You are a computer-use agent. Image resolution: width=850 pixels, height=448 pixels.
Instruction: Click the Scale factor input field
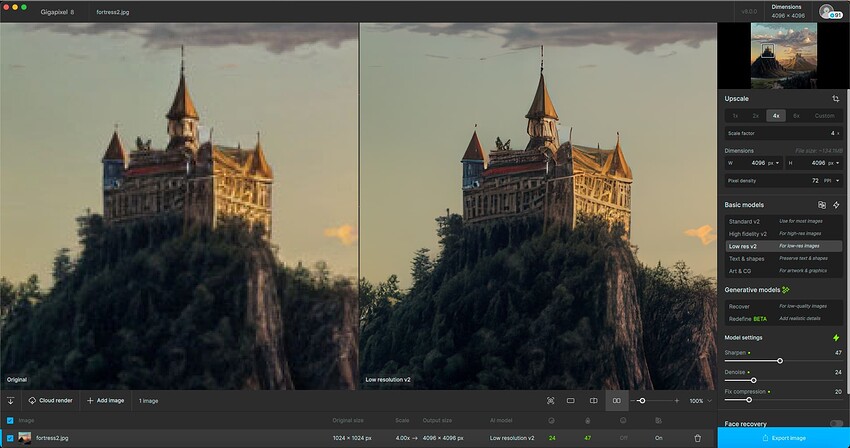point(784,133)
